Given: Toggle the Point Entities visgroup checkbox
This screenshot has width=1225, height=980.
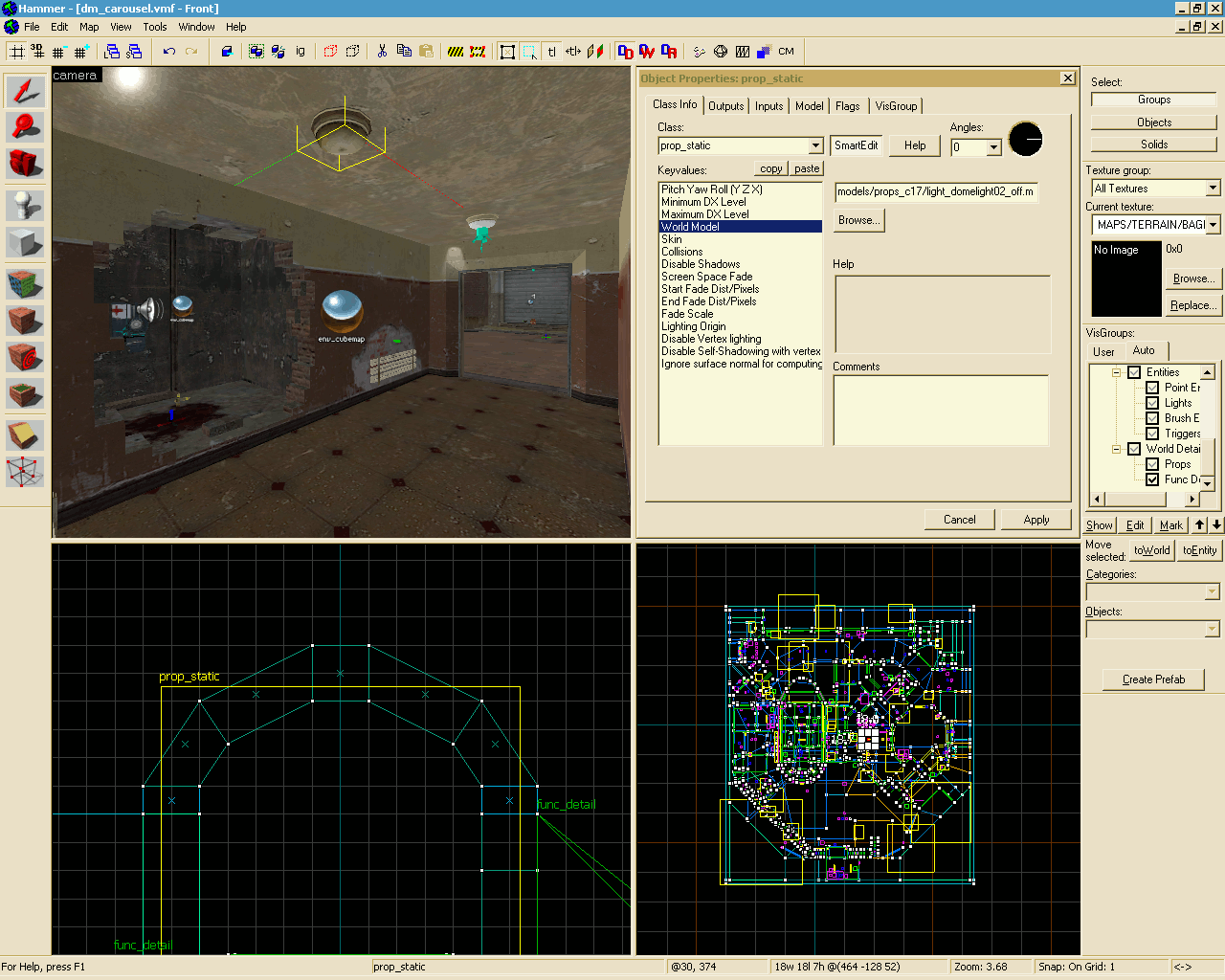Looking at the screenshot, I should (1152, 388).
